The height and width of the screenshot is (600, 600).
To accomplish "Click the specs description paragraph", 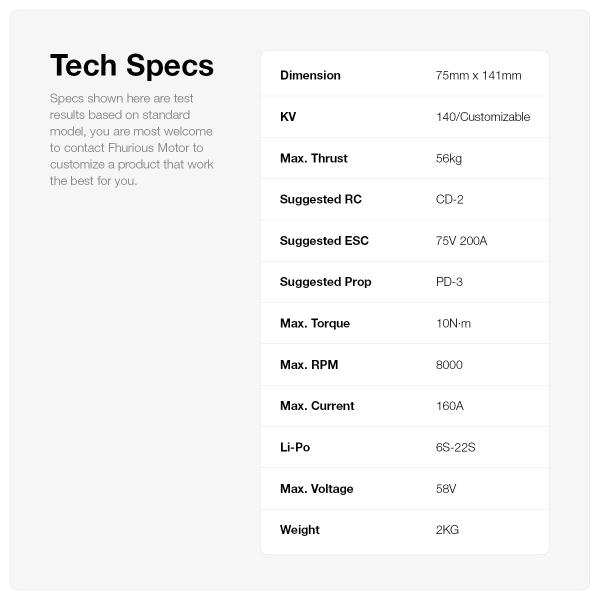I will [x=131, y=140].
